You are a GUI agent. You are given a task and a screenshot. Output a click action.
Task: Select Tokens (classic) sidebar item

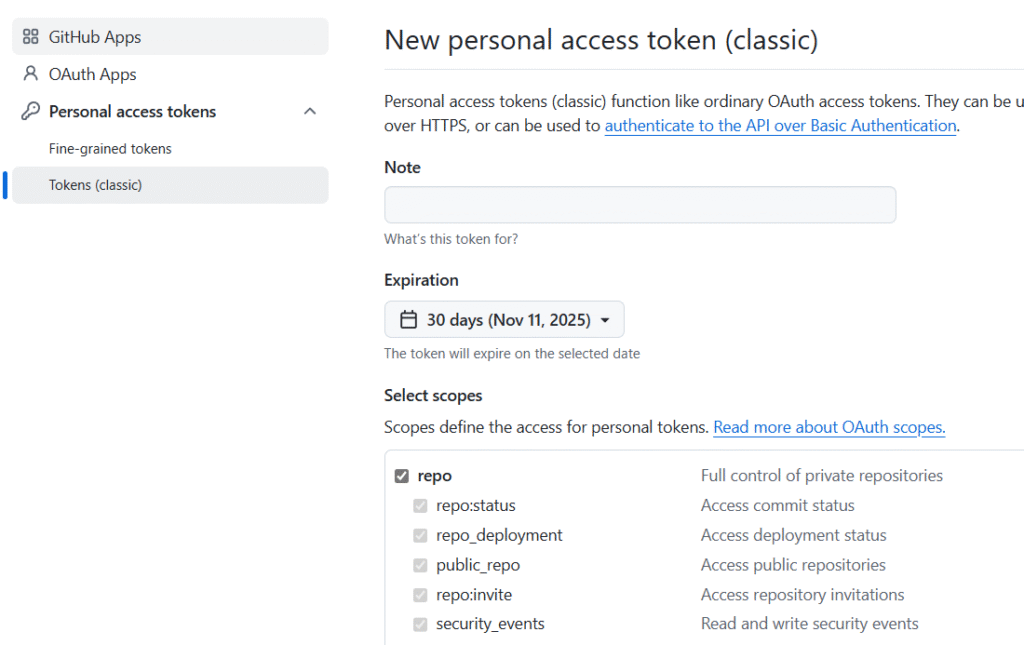pos(95,185)
